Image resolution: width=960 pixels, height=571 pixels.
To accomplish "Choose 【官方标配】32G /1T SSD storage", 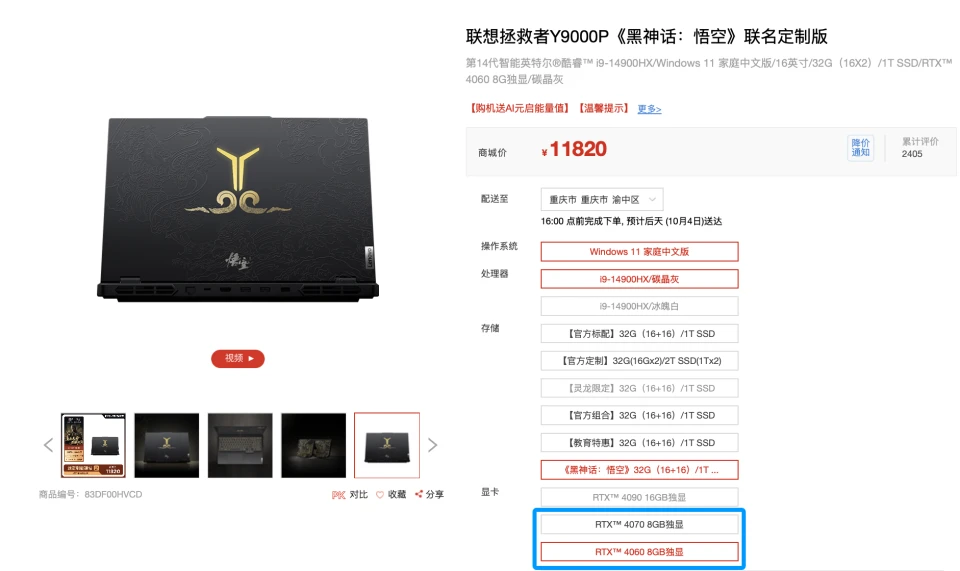I will coord(639,334).
